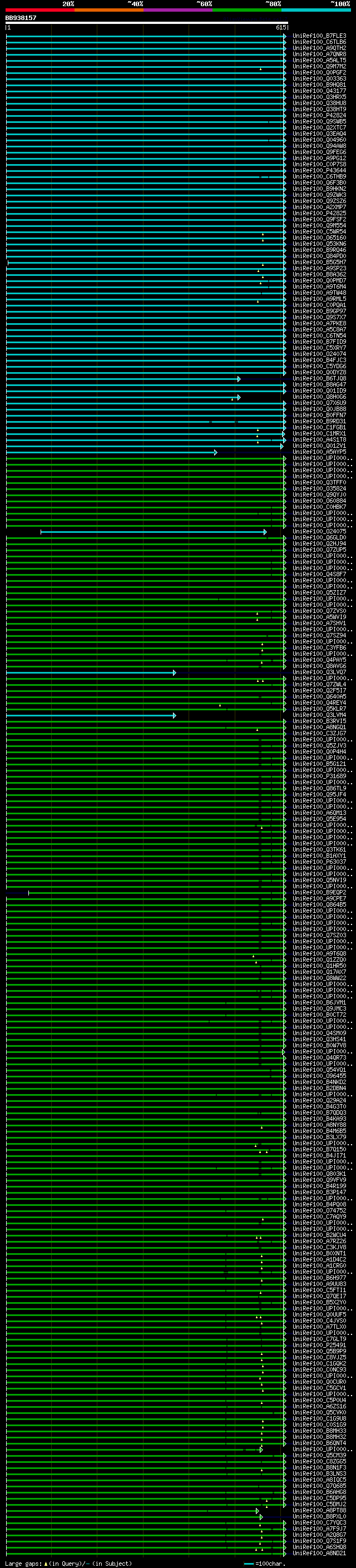356x1568 pixels.
Task: Select hit label UniRef100_B8A362
Action: (x=319, y=275)
